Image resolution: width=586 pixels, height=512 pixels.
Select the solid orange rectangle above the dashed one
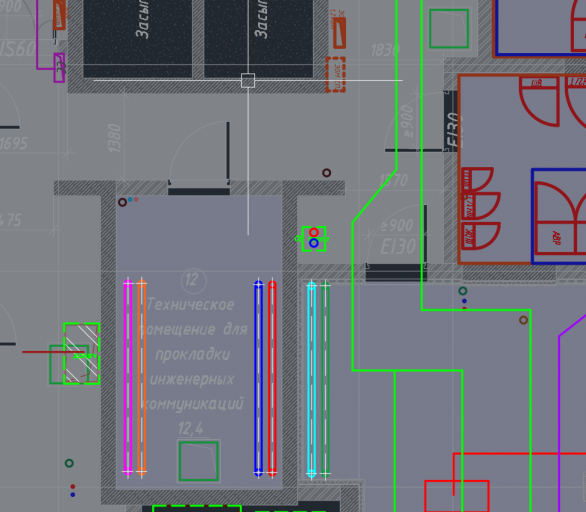(x=339, y=33)
